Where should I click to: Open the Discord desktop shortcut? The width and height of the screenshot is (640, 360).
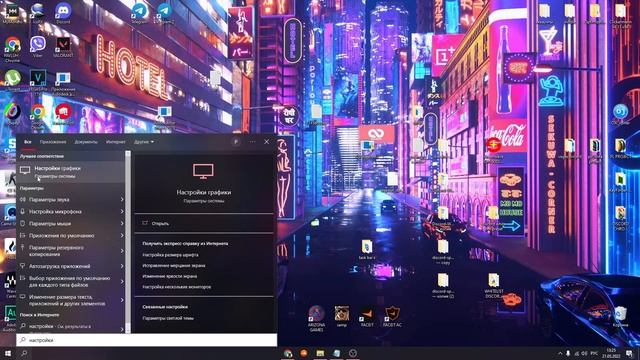63,13
